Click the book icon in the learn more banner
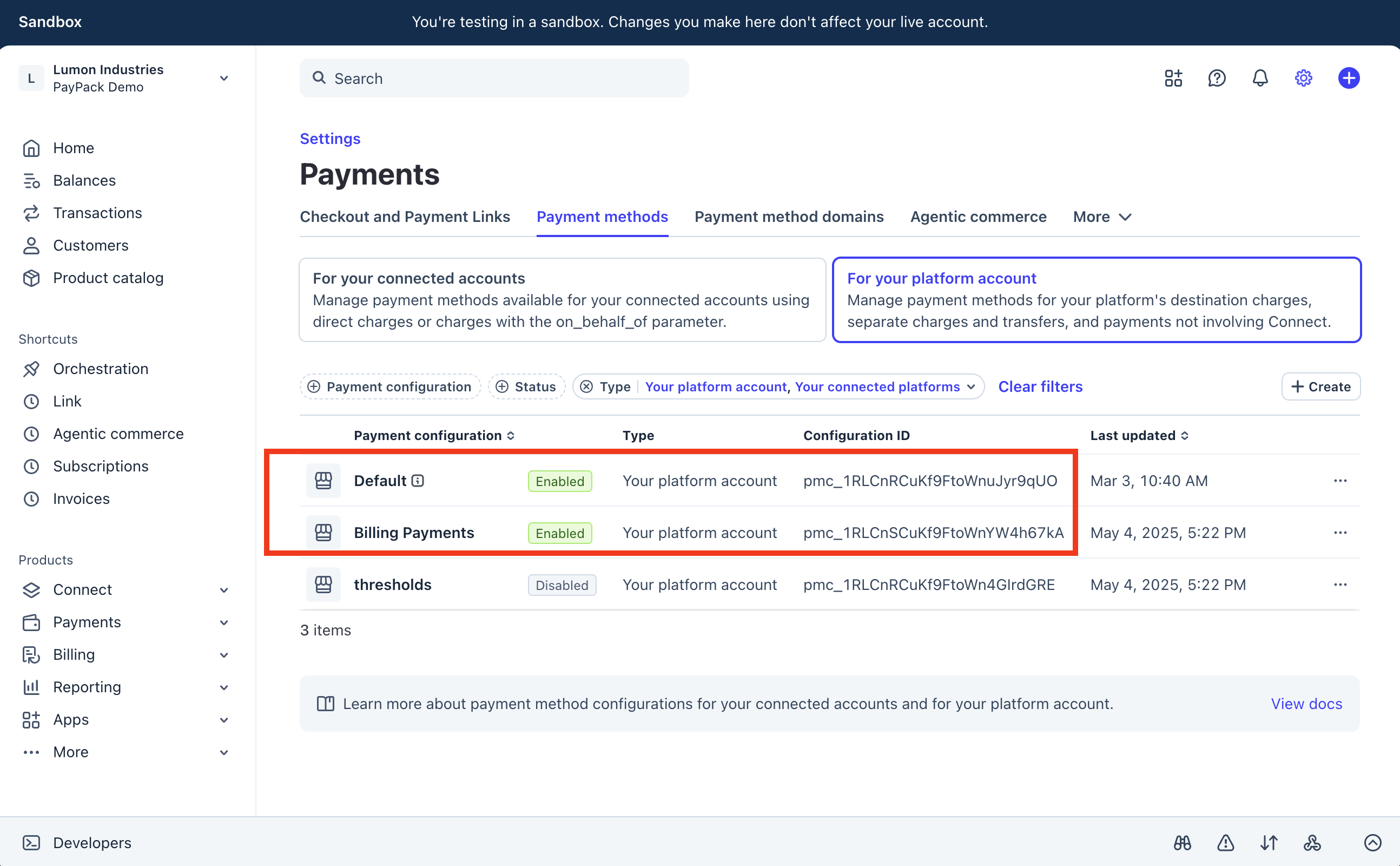The image size is (1400, 866). 325,703
